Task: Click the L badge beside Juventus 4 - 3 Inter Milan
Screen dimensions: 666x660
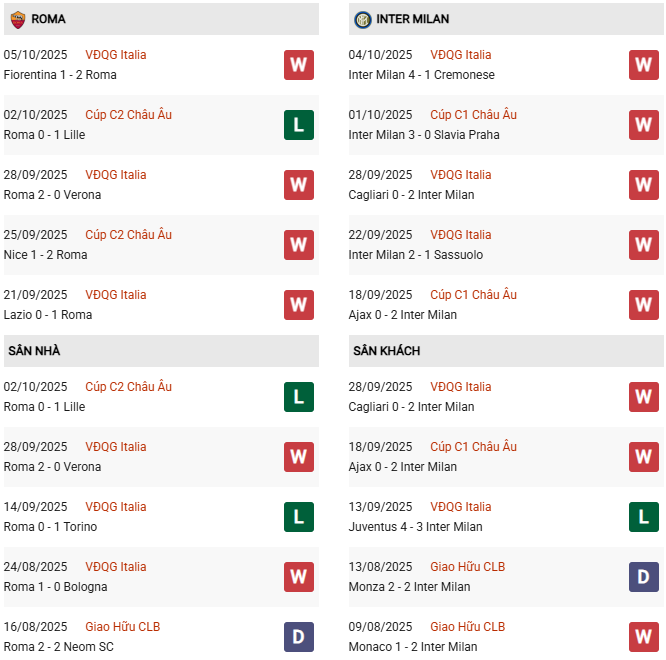Action: pos(643,517)
